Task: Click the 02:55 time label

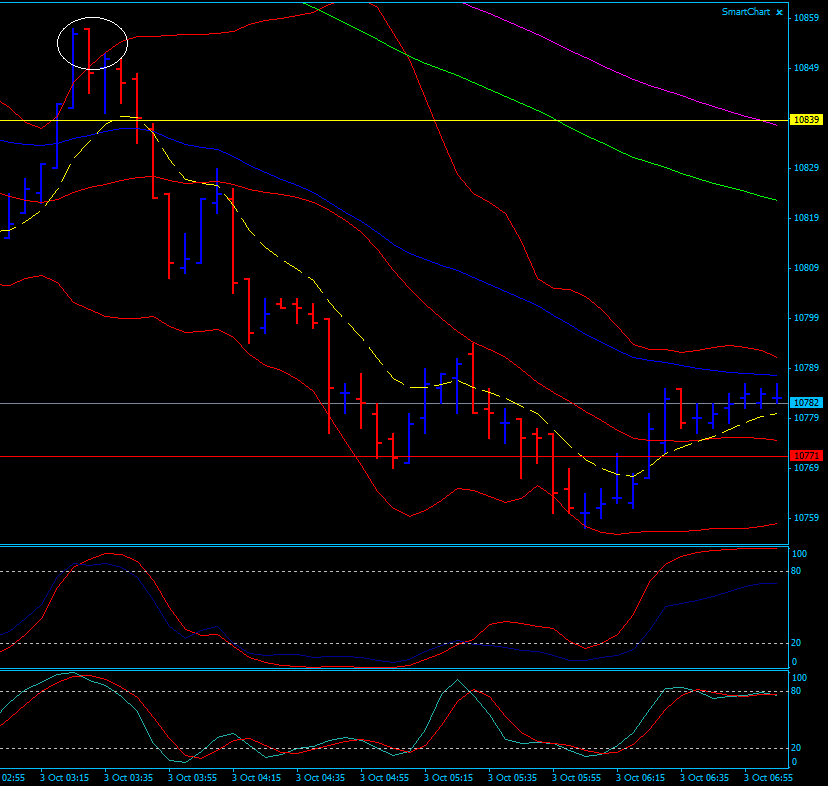Action: (x=13, y=778)
